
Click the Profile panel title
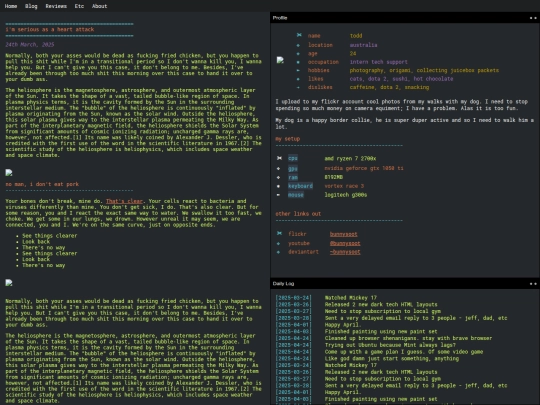click(280, 18)
